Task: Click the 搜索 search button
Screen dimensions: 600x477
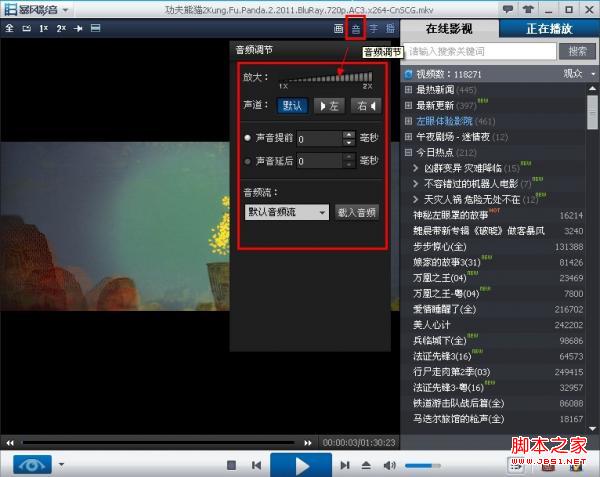Action: (577, 51)
